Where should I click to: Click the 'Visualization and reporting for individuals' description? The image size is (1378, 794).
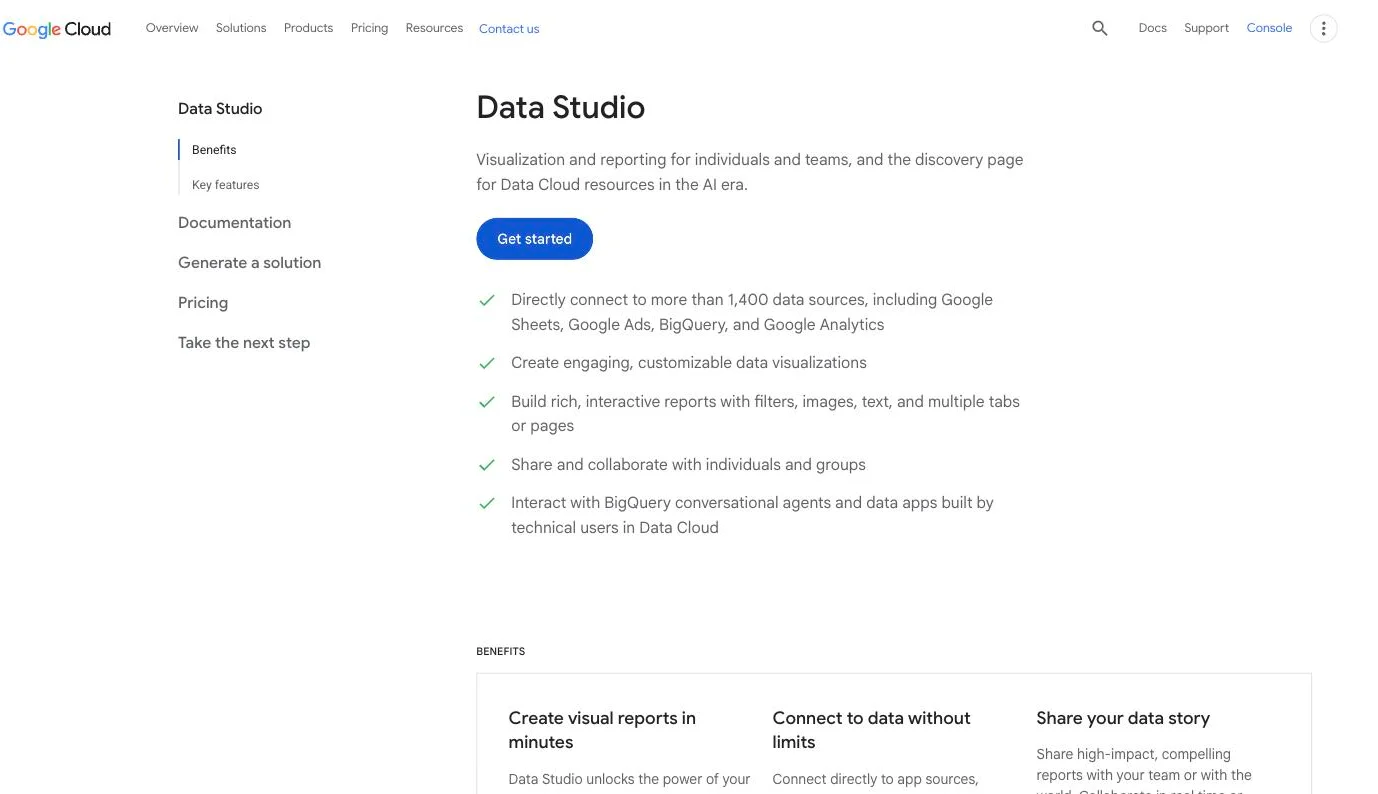pyautogui.click(x=749, y=172)
